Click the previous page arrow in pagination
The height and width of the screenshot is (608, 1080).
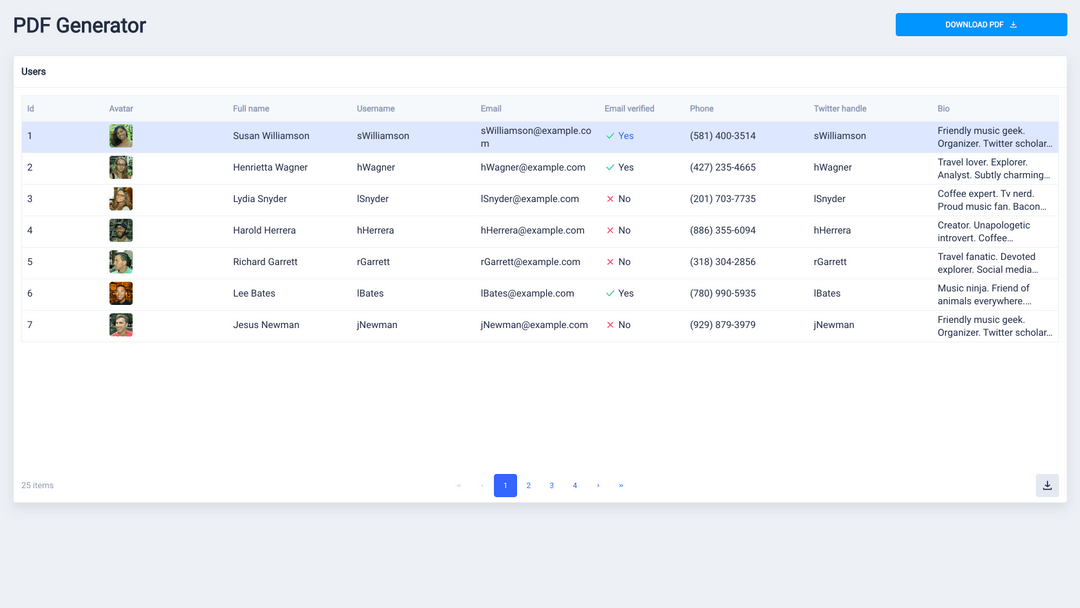[x=482, y=485]
